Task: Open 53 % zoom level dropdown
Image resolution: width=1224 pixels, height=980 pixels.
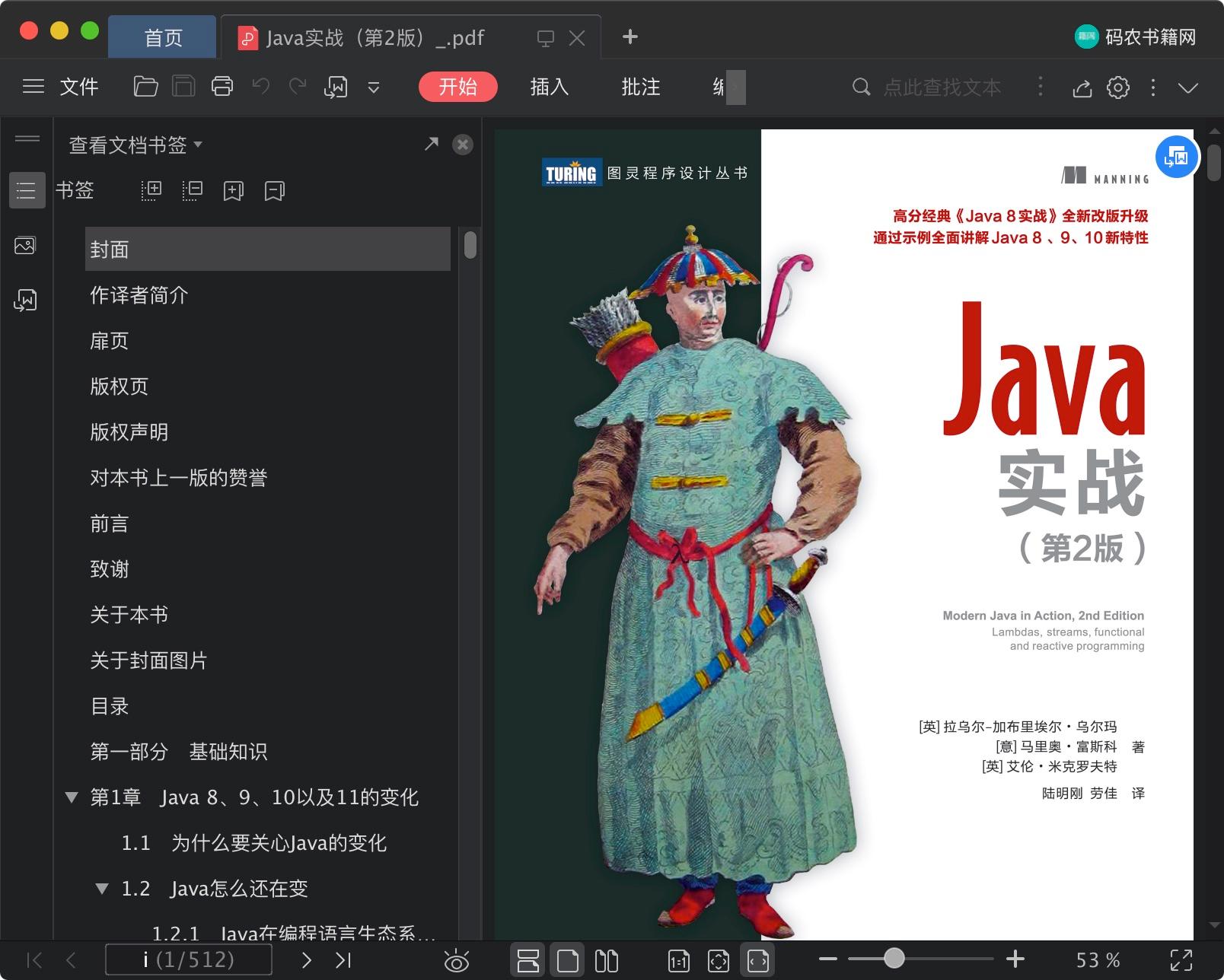Action: [1098, 960]
